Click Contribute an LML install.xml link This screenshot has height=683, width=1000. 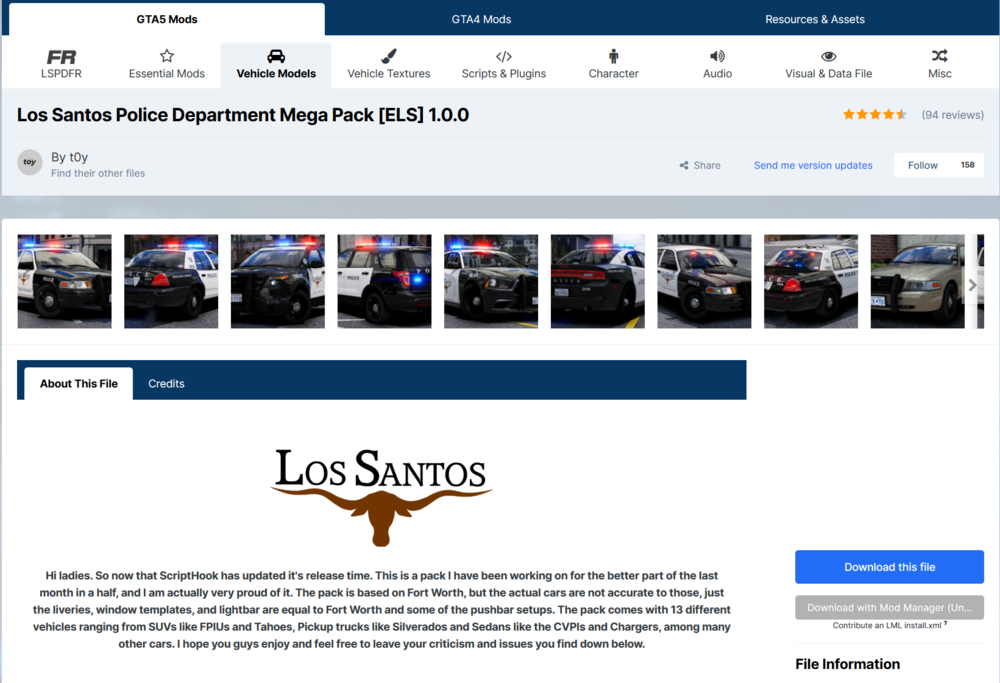[886, 626]
